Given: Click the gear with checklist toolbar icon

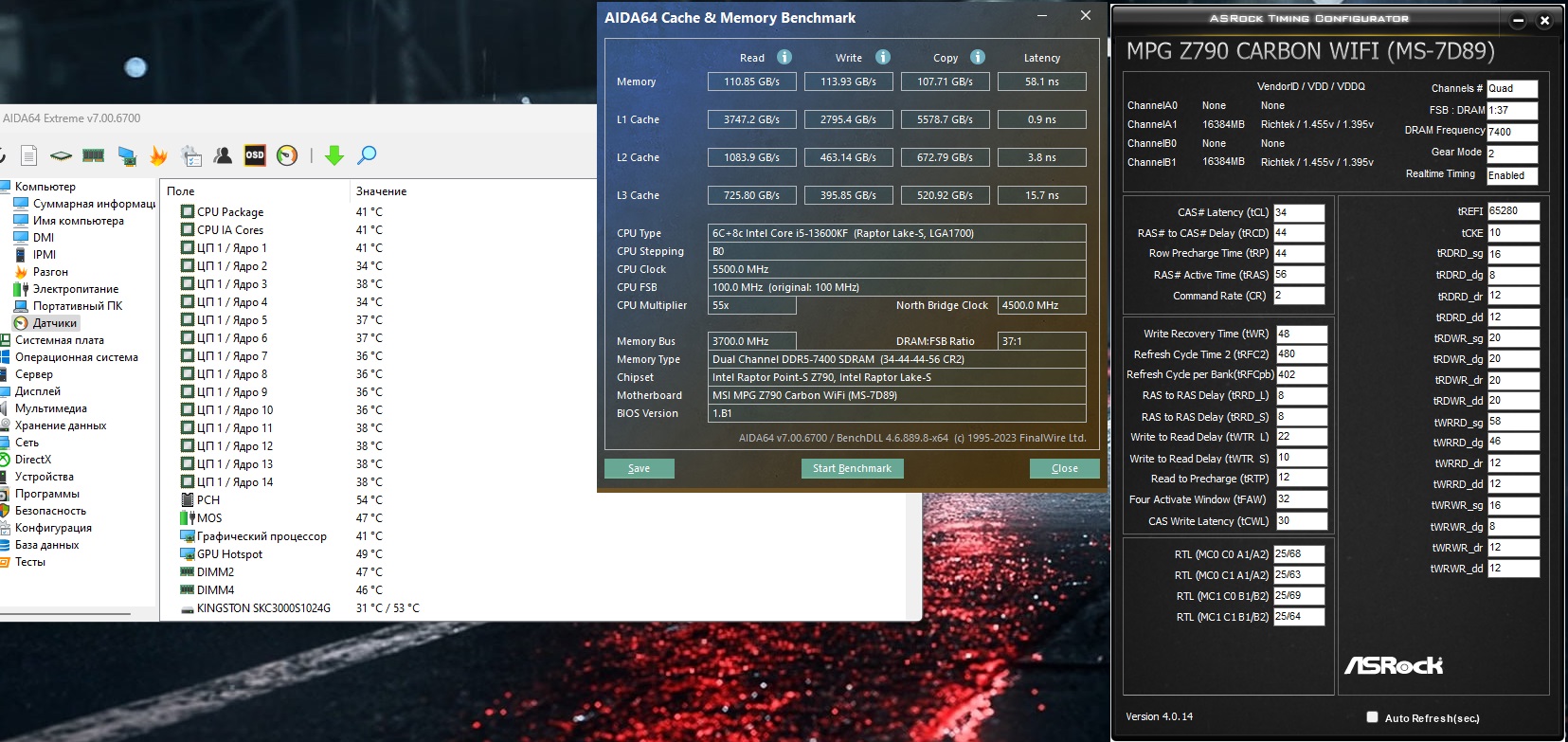Looking at the screenshot, I should pyautogui.click(x=191, y=155).
